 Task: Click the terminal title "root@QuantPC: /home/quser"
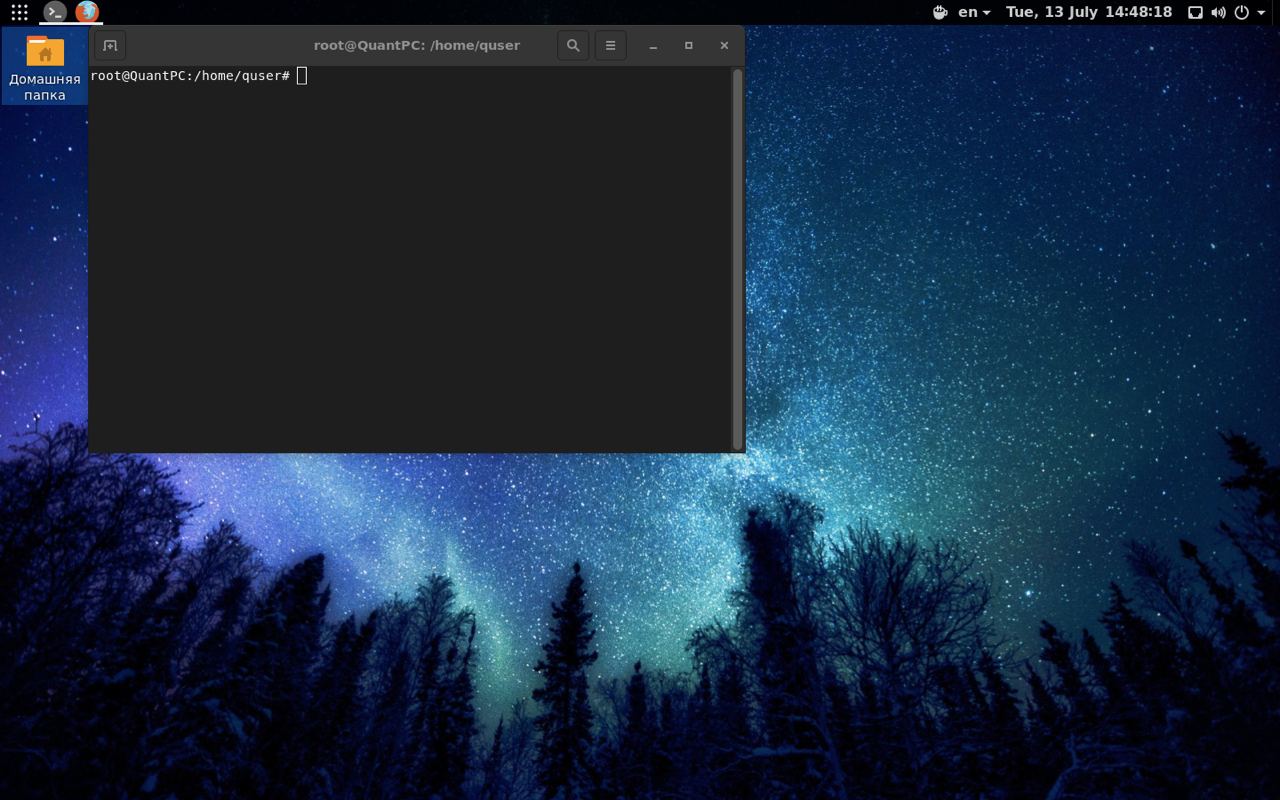coord(417,45)
